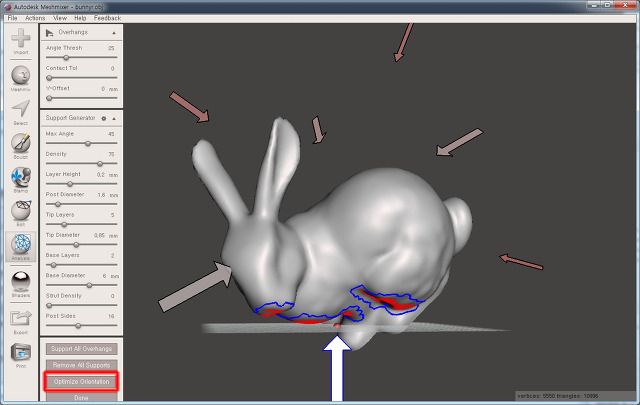Click the Tip Layers value 5
The width and height of the screenshot is (640, 405).
pyautogui.click(x=112, y=215)
